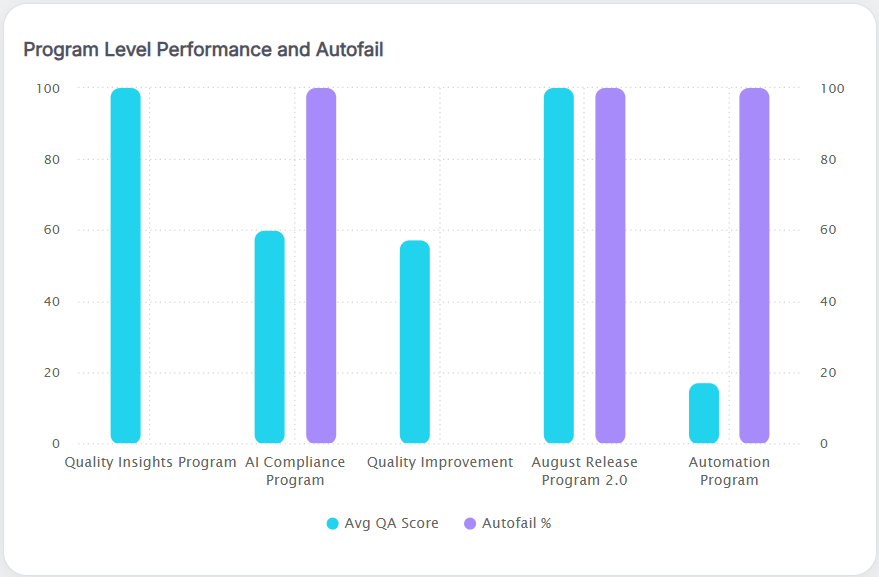Click the purple Autofail % legend dot

(470, 523)
